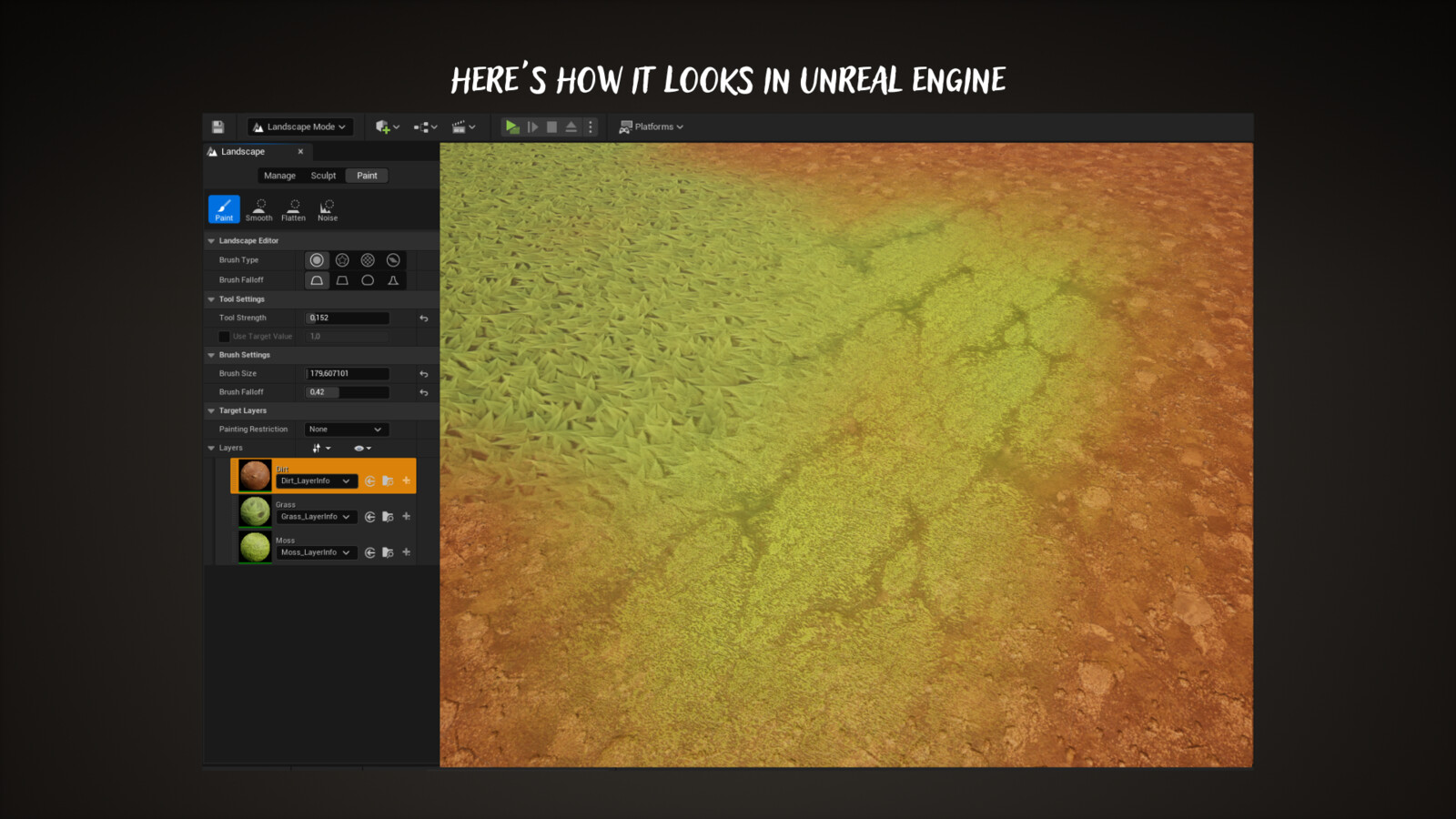Open the Platforms dropdown
The height and width of the screenshot is (819, 1456).
click(x=651, y=126)
